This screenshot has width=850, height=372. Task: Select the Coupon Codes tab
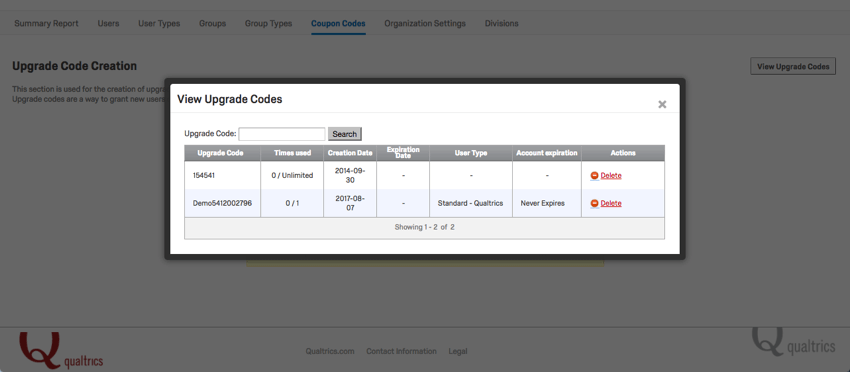[338, 23]
